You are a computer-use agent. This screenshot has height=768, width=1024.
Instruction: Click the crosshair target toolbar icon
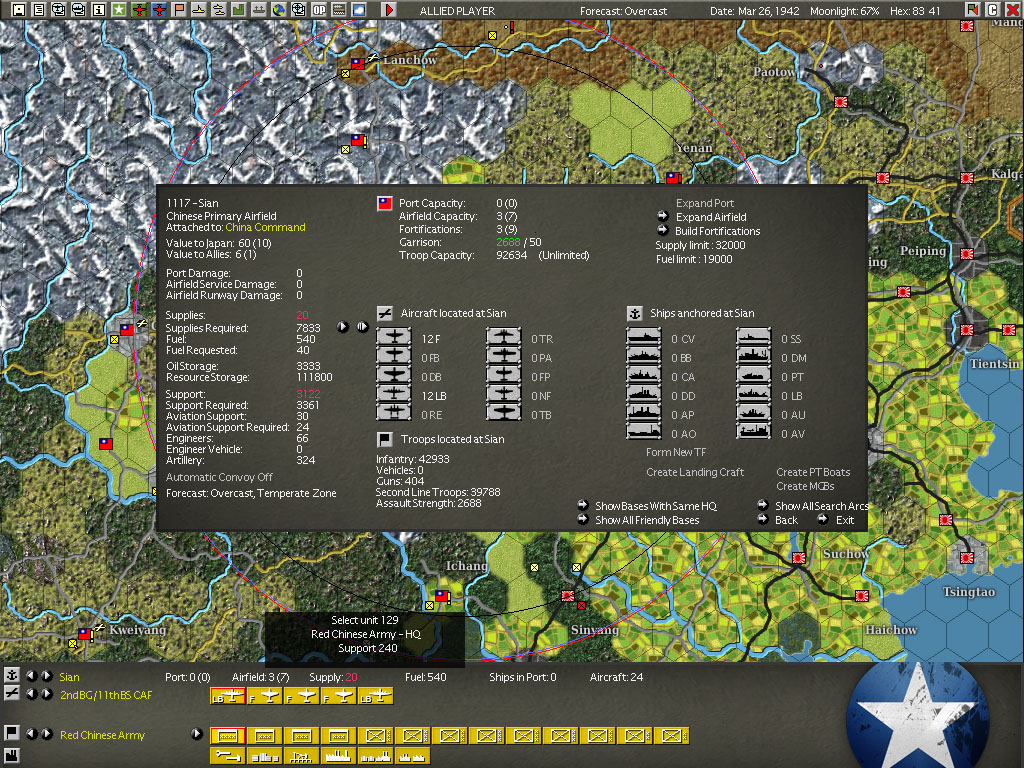[298, 10]
